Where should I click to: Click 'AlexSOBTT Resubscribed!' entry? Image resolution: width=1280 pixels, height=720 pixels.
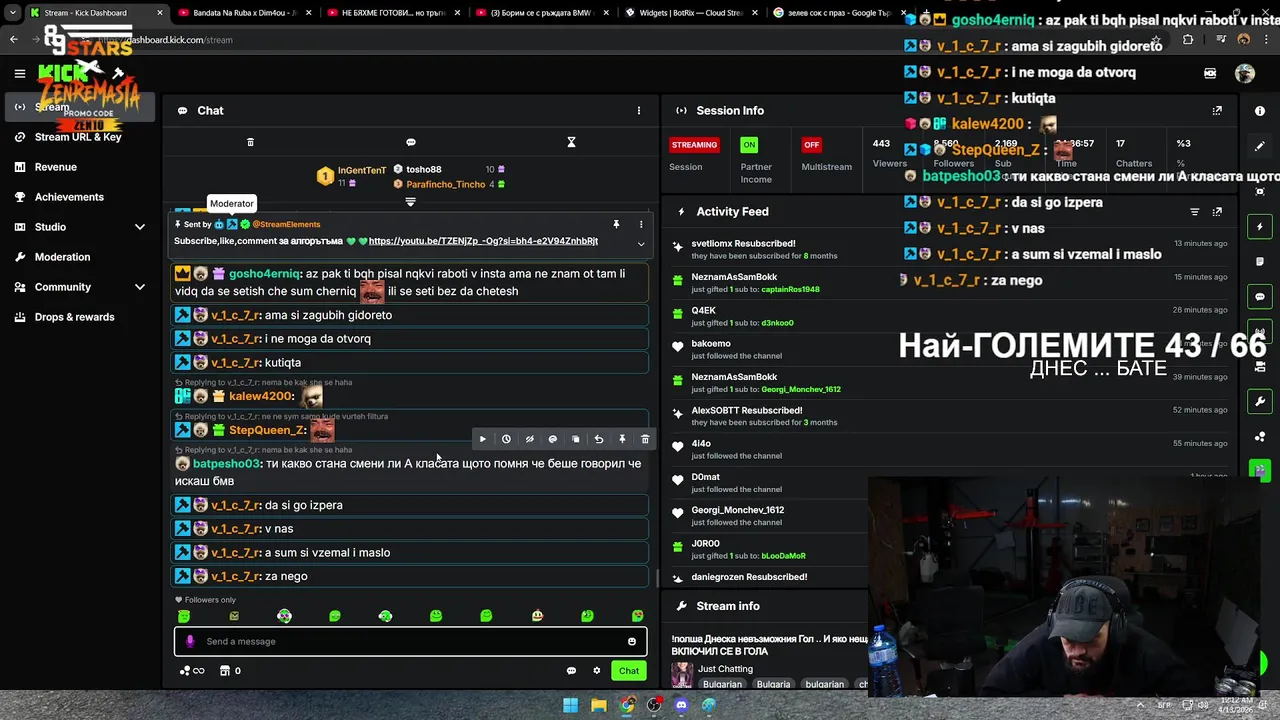(x=747, y=410)
